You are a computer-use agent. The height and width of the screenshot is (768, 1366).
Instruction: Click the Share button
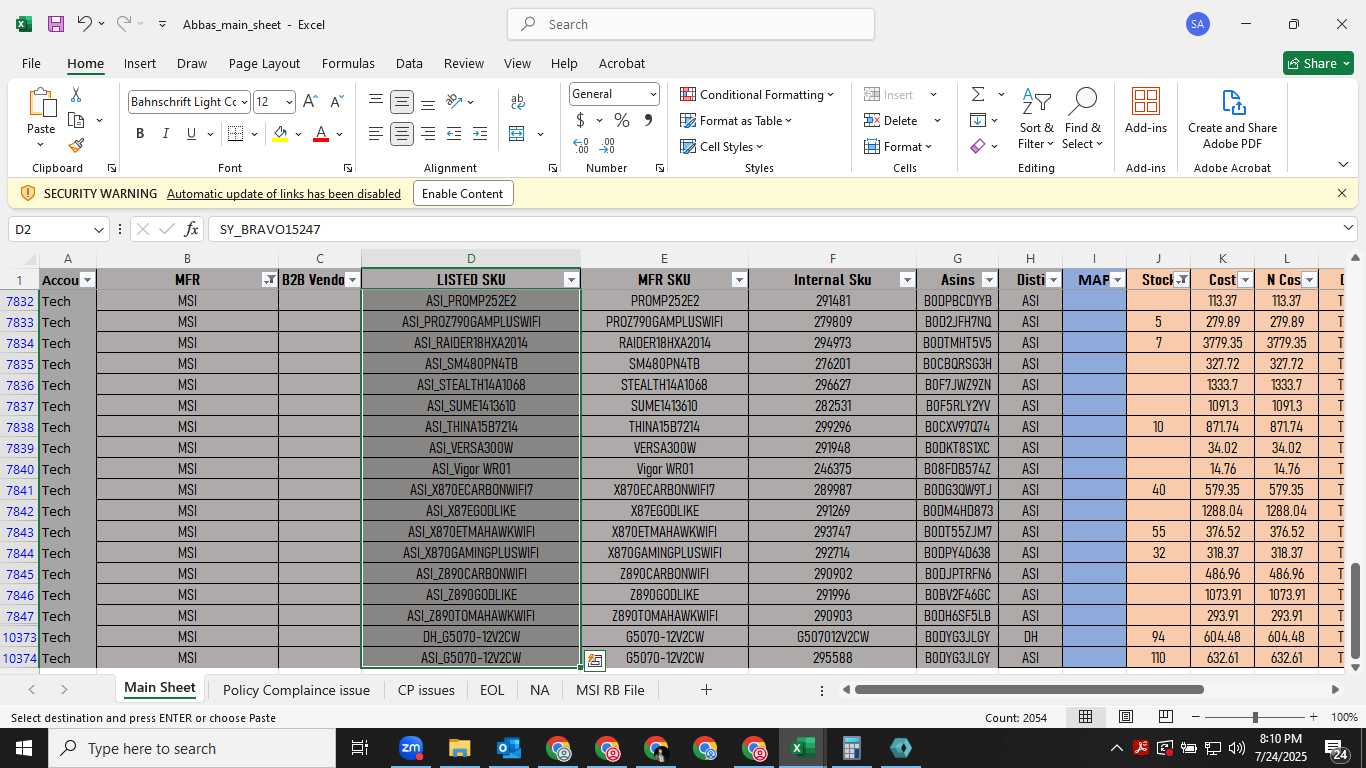[x=1318, y=63]
